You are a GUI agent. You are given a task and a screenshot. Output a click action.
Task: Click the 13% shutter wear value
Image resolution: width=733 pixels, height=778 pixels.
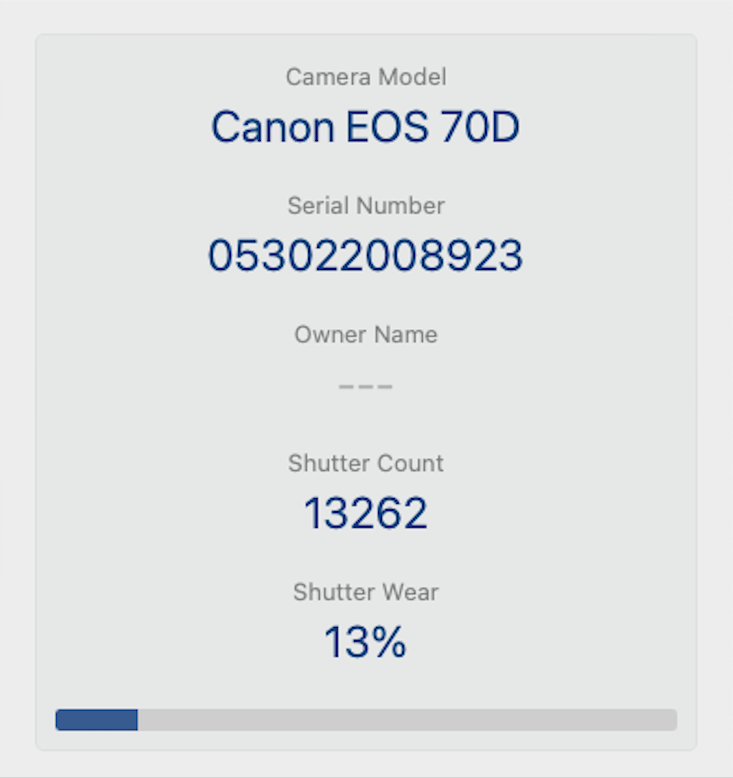point(366,642)
